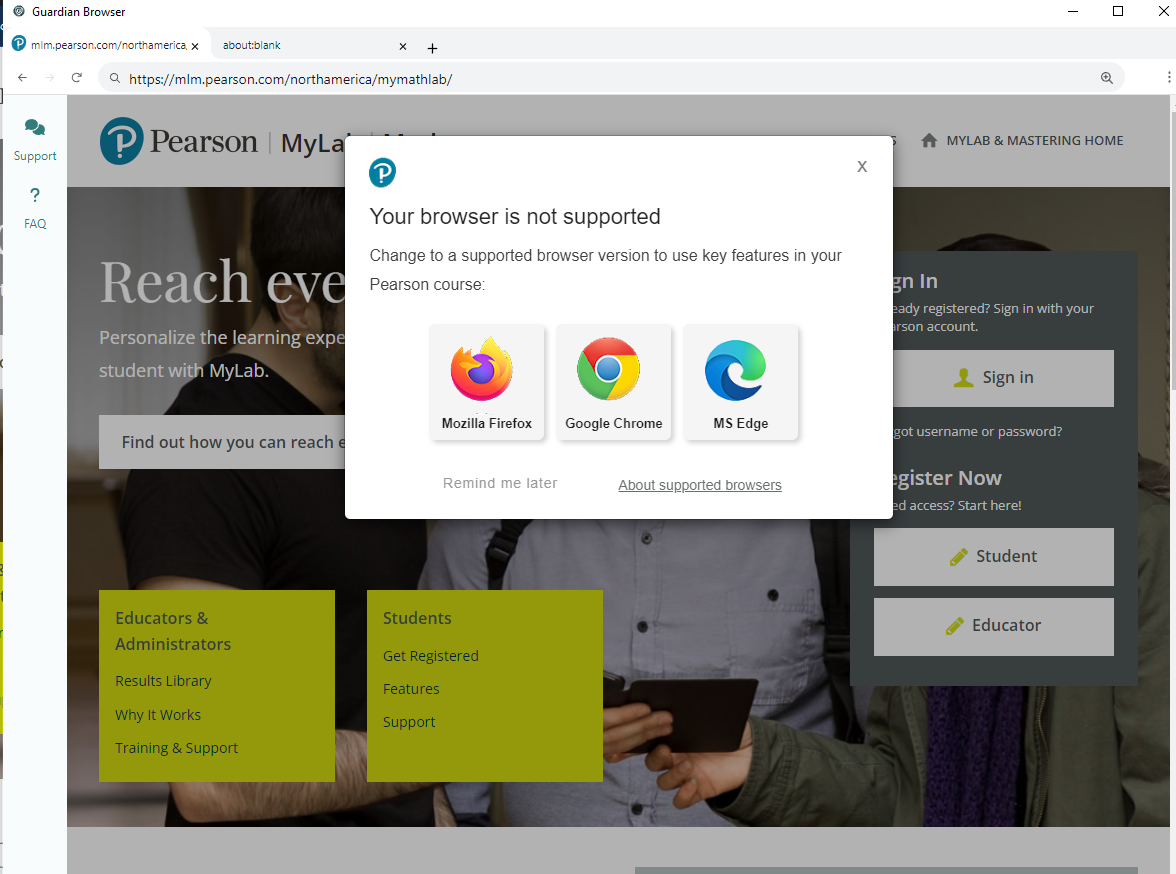Select the mlm.pearson.com tab
The image size is (1176, 874).
point(105,46)
